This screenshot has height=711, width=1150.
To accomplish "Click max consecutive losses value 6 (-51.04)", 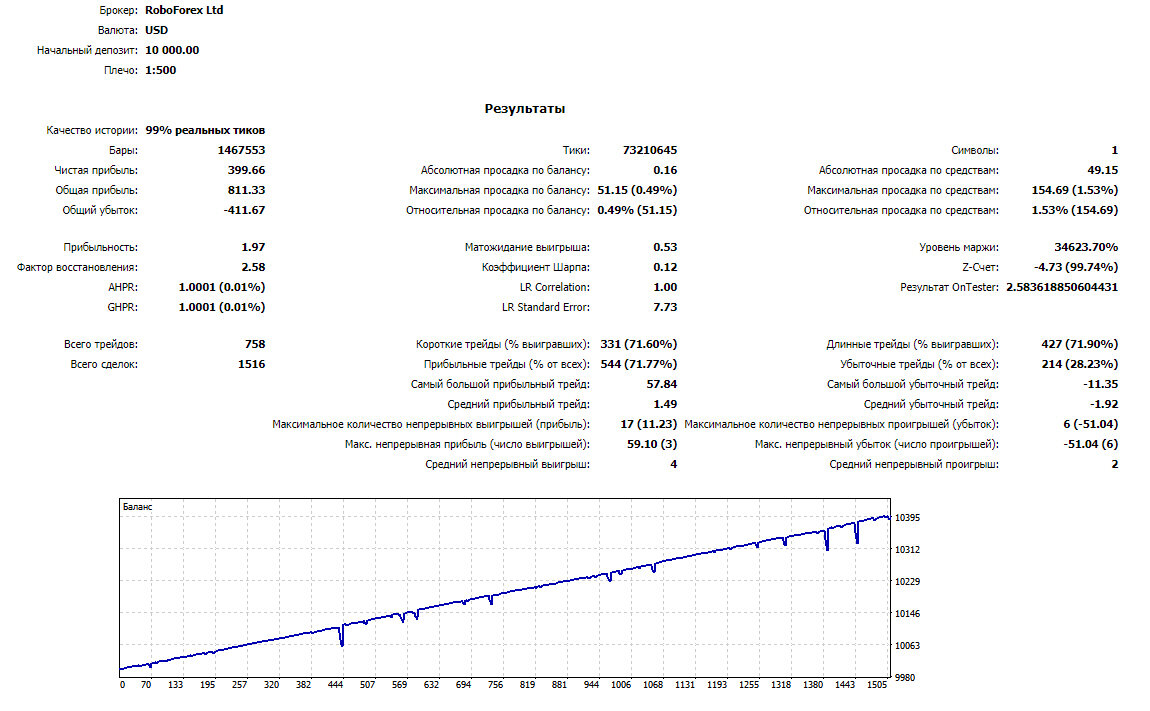I will point(1091,424).
